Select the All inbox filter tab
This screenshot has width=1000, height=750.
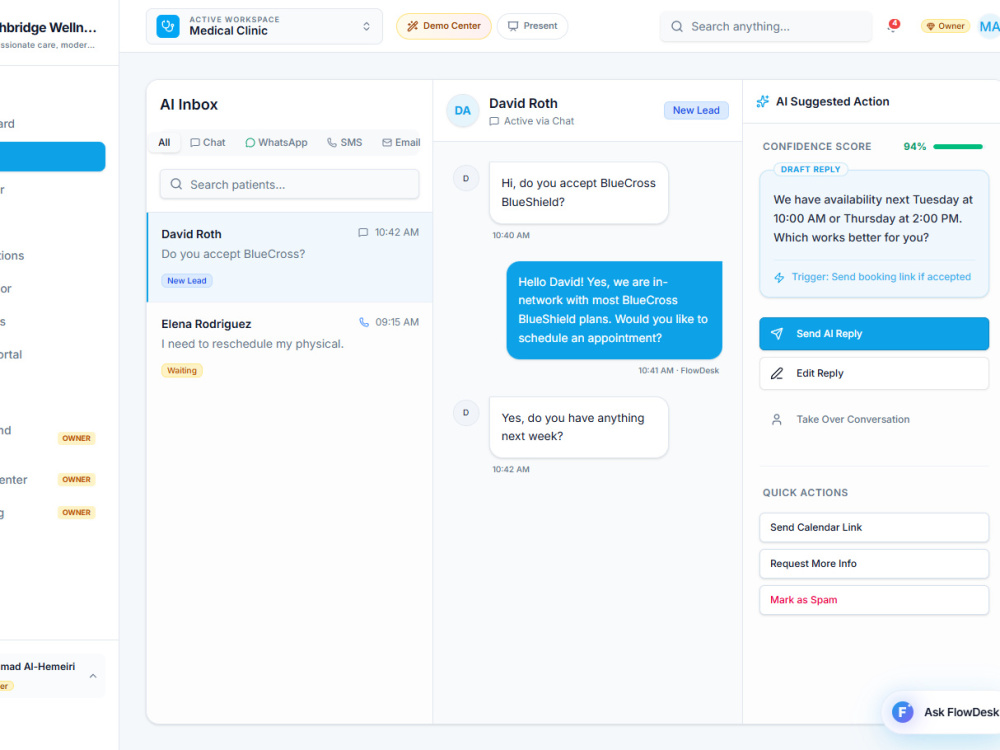pos(165,142)
